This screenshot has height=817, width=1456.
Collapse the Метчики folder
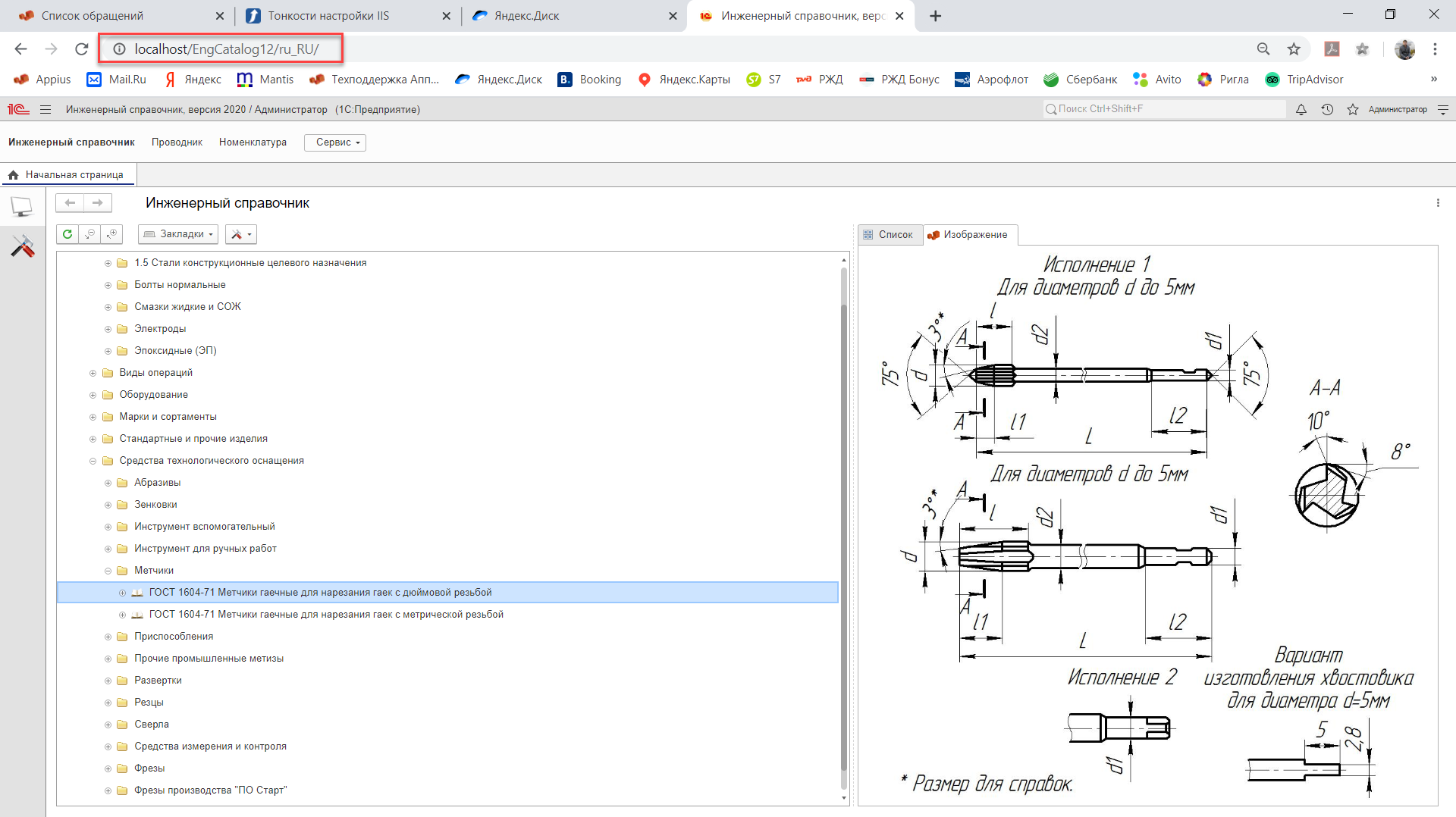click(x=108, y=571)
